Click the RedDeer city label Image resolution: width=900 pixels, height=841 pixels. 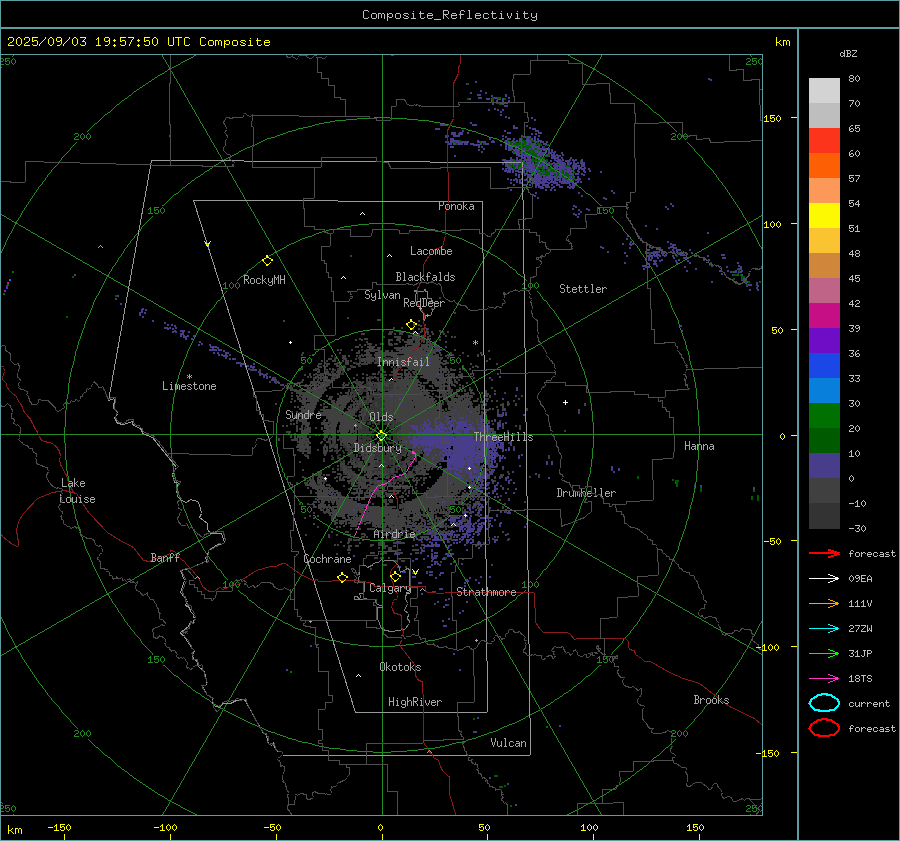(x=424, y=303)
